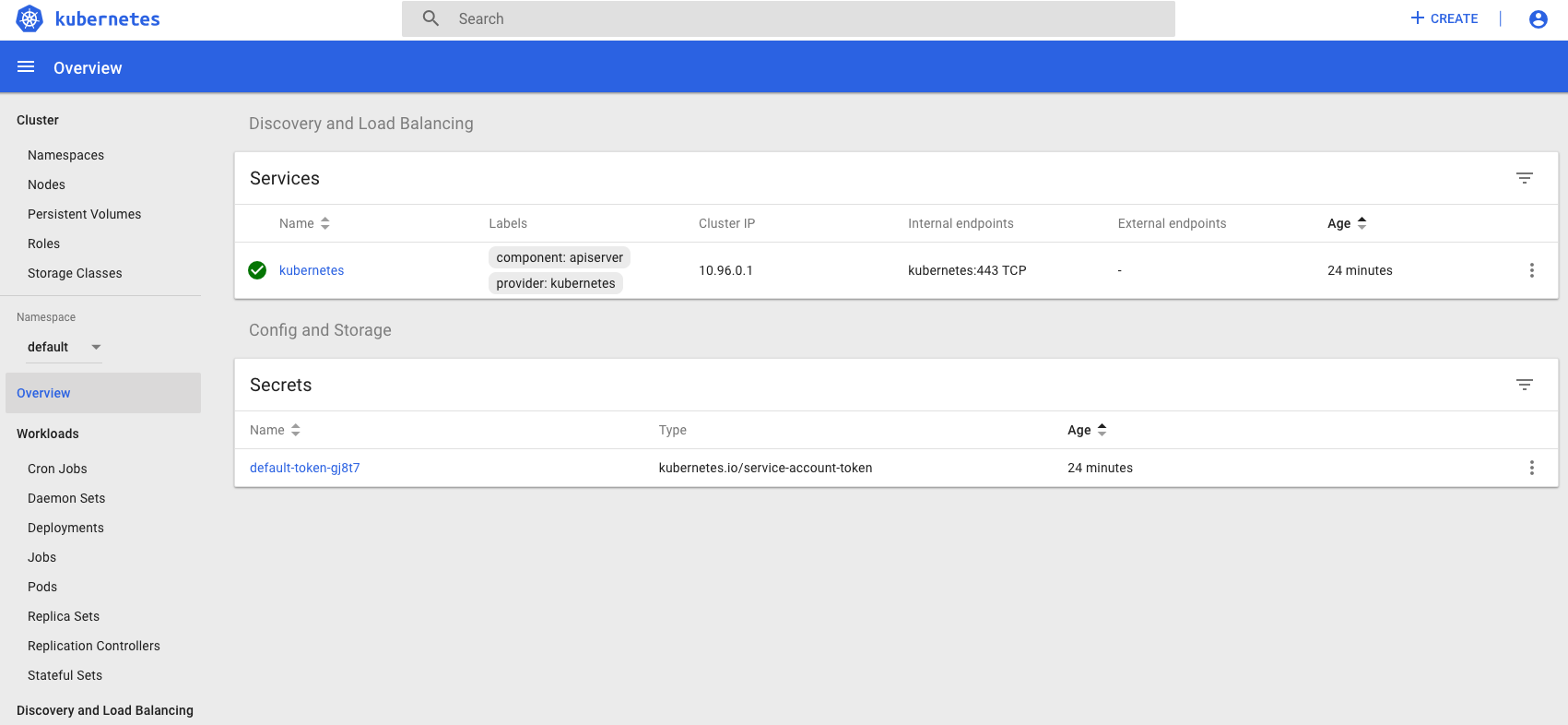Open filter for Secrets table

(1525, 385)
